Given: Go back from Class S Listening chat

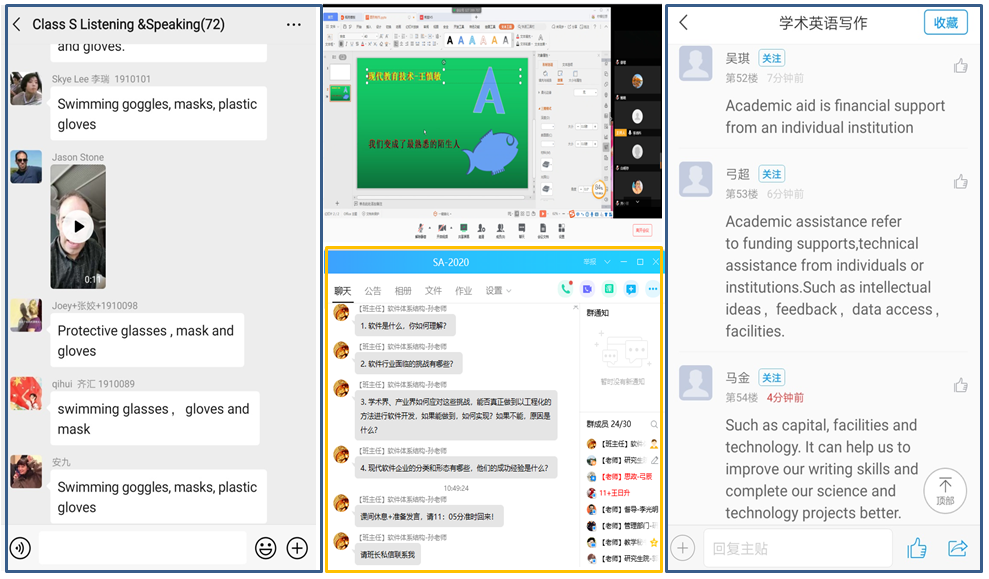Looking at the screenshot, I should [17, 24].
